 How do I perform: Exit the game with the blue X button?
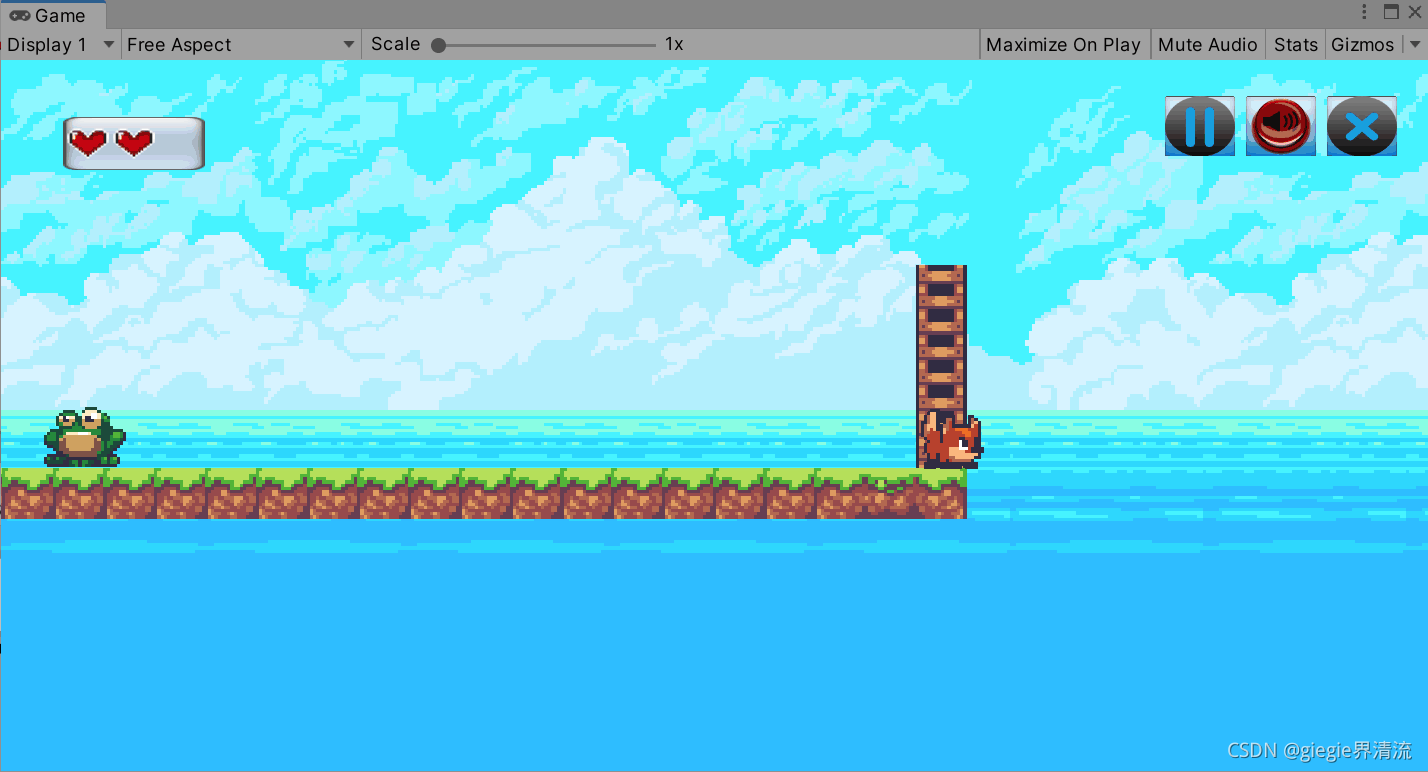coord(1362,126)
